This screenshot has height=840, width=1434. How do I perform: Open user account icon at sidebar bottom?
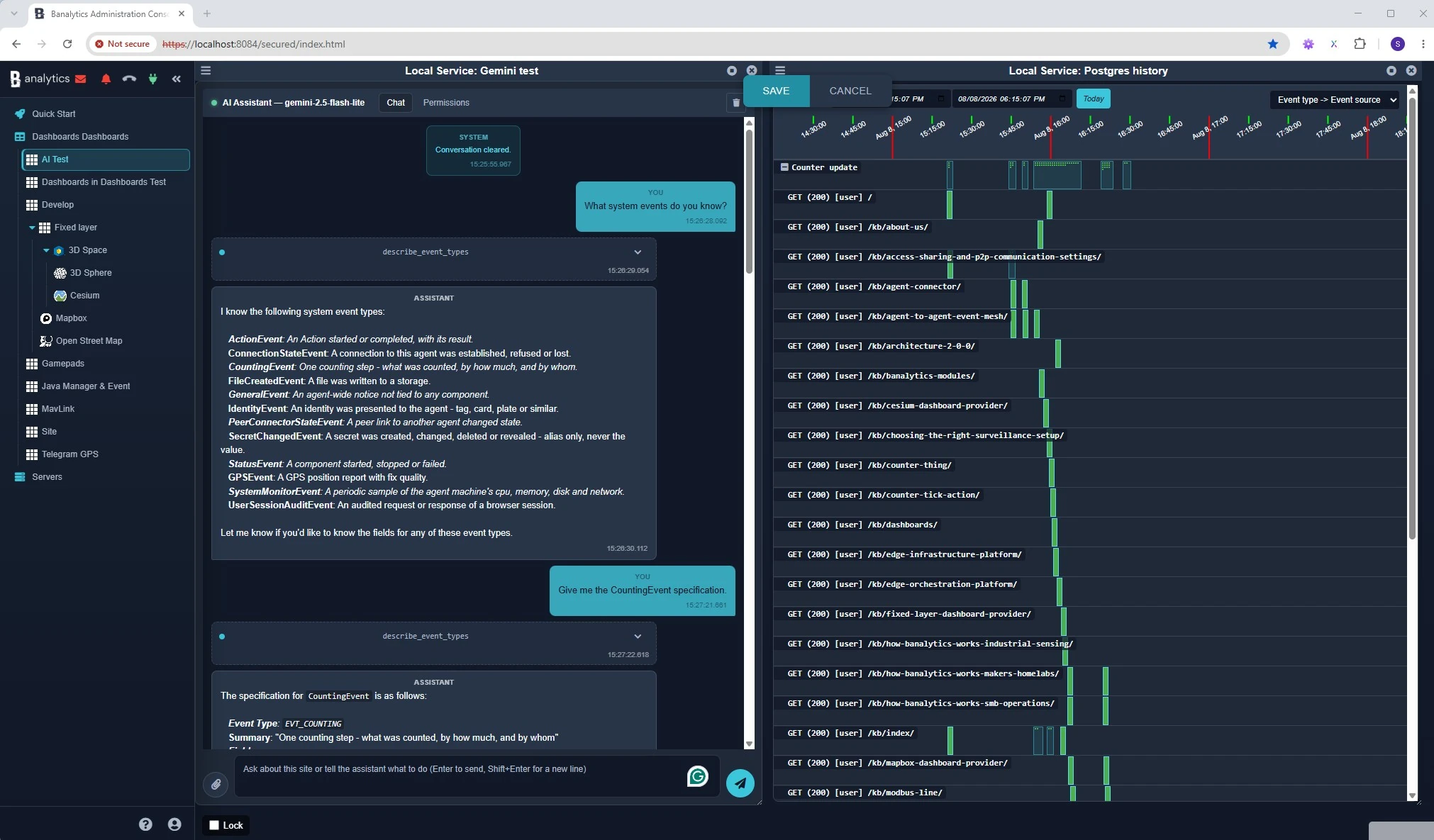(174, 824)
